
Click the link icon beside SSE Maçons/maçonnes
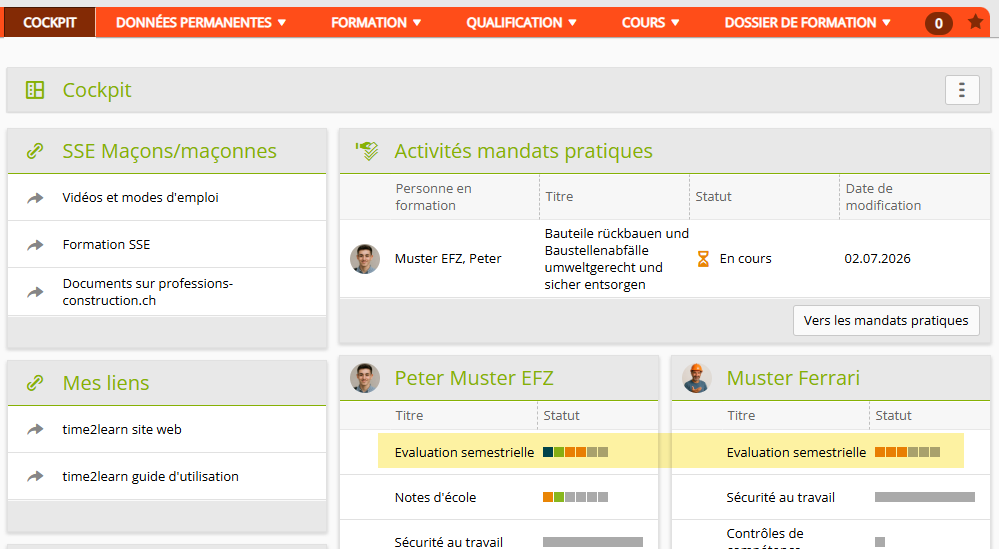click(x=35, y=151)
